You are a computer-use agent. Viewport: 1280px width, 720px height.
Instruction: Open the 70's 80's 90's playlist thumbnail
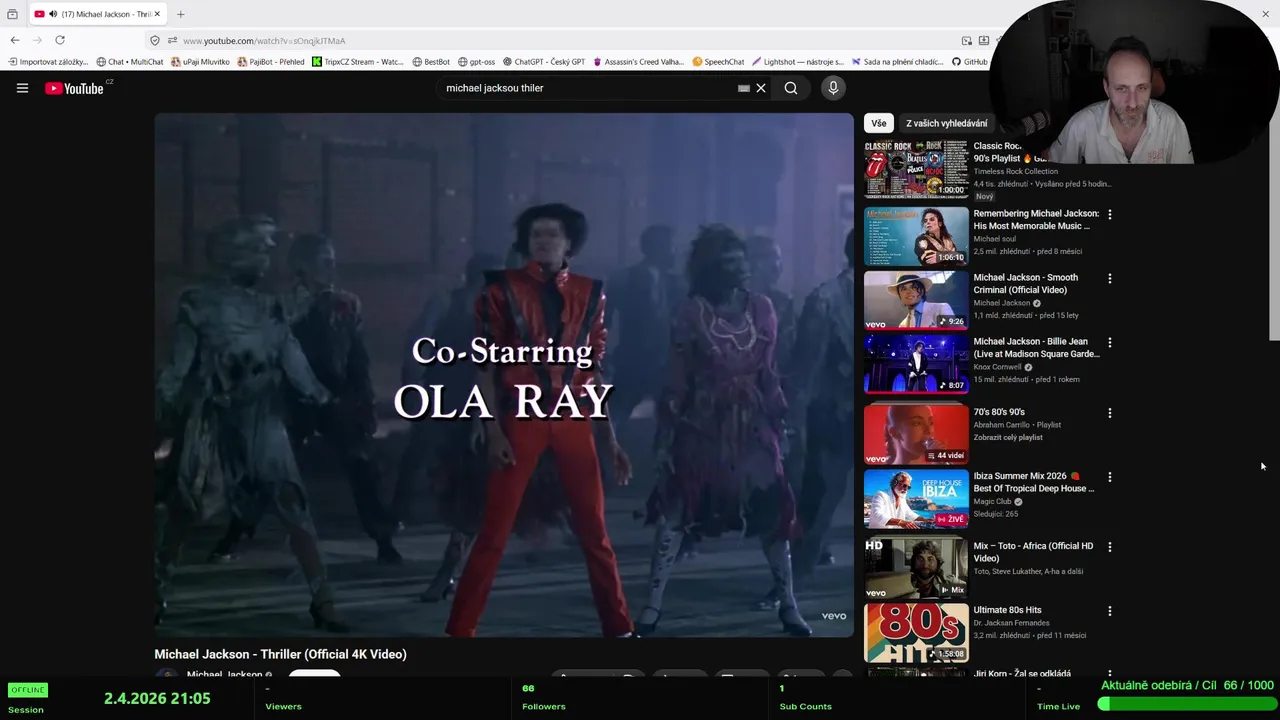coord(916,434)
